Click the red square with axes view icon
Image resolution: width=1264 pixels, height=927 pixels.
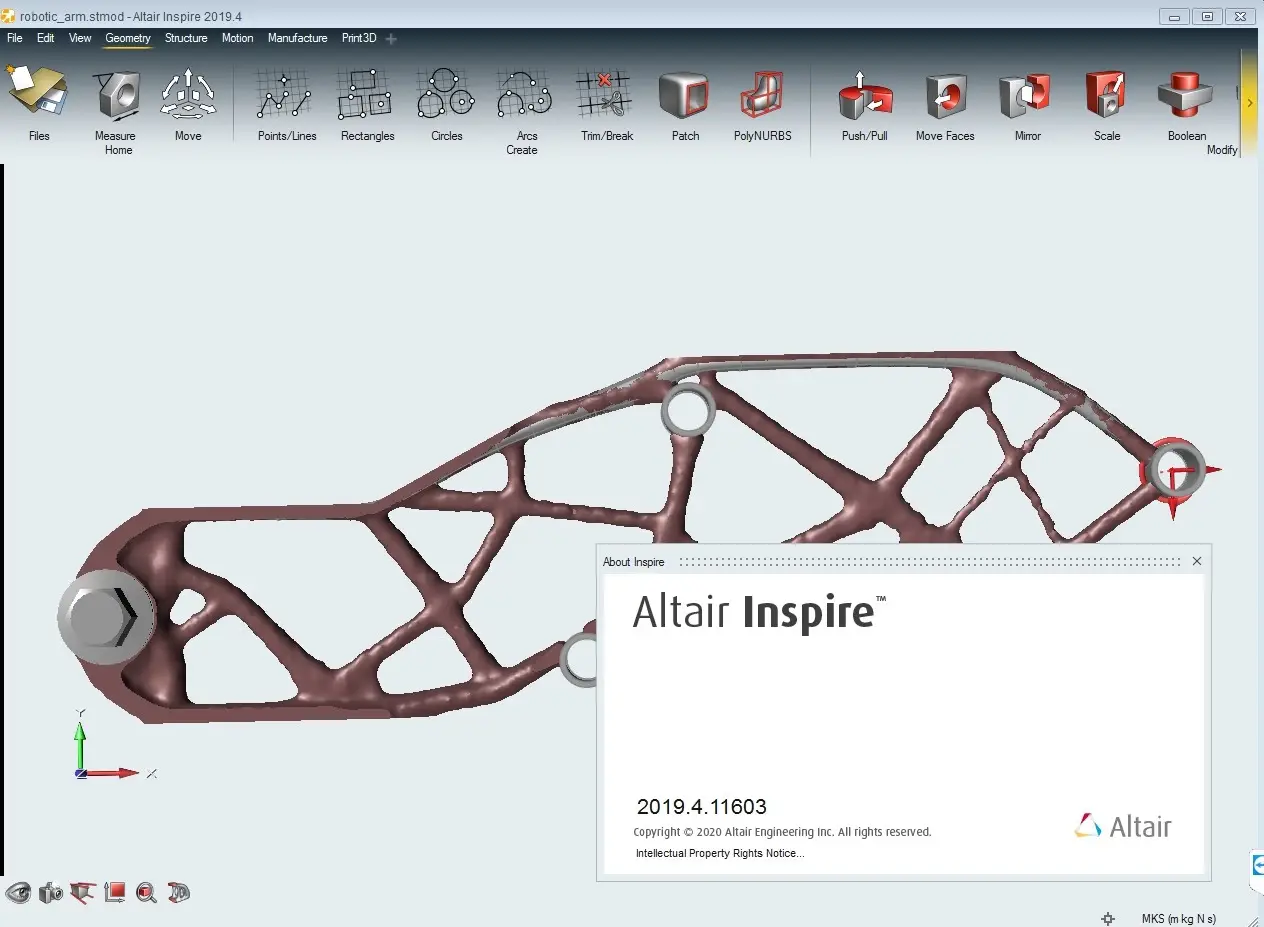115,893
